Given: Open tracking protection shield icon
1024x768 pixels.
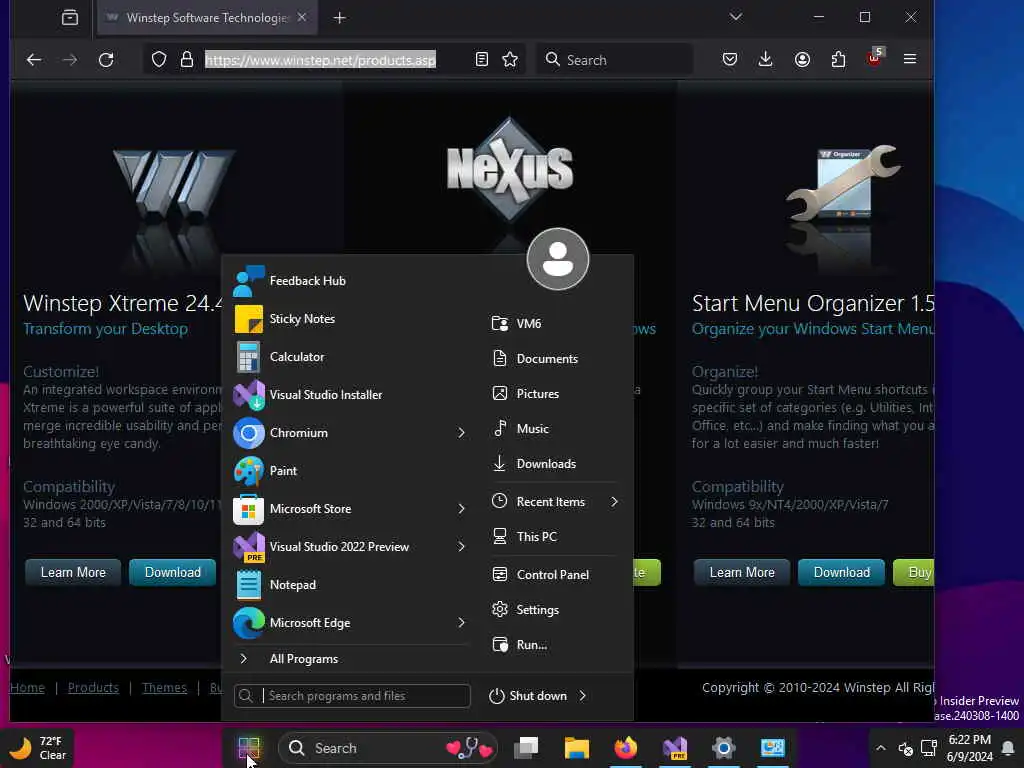Looking at the screenshot, I should (159, 60).
